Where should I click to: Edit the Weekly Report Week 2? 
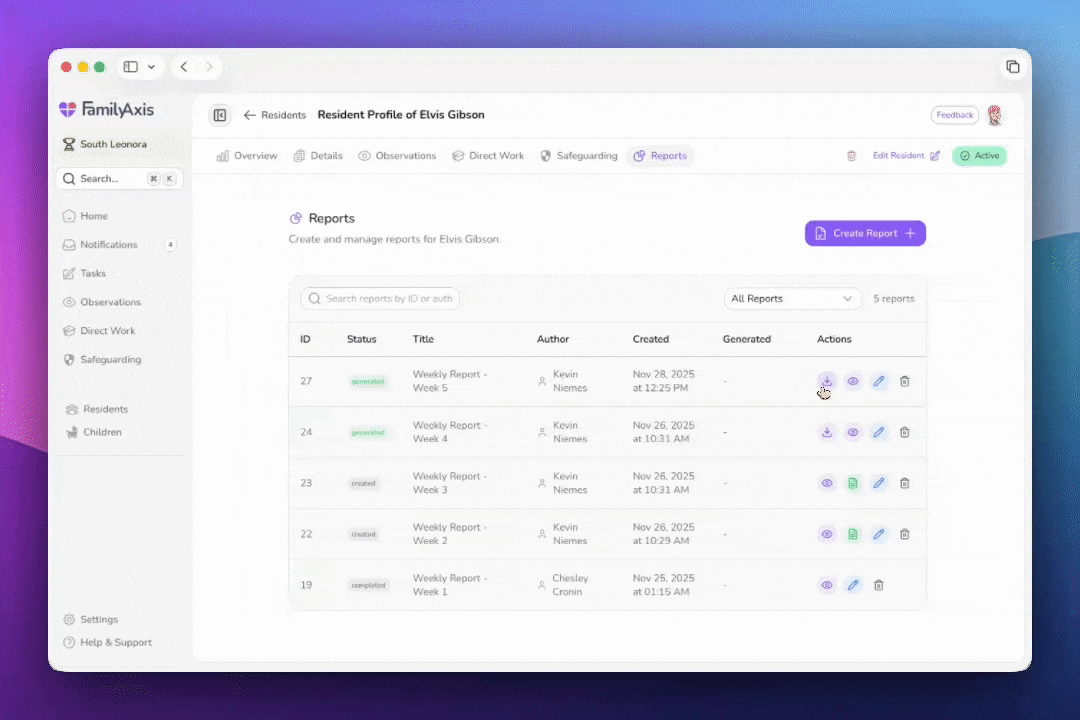[879, 534]
